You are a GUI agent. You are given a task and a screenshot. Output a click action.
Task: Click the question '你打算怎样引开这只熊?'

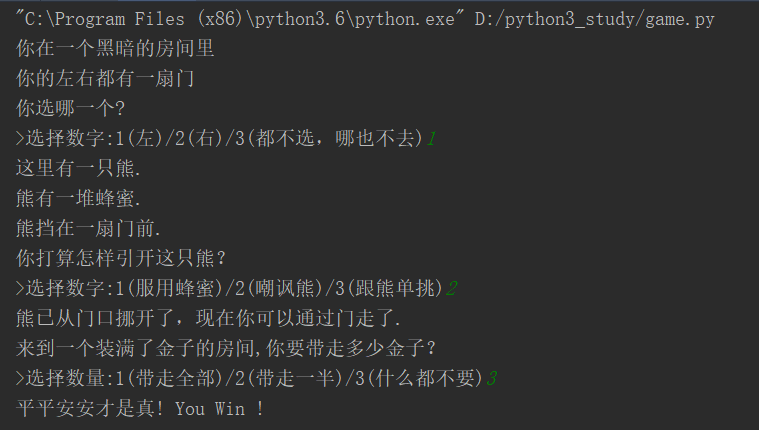(x=121, y=259)
